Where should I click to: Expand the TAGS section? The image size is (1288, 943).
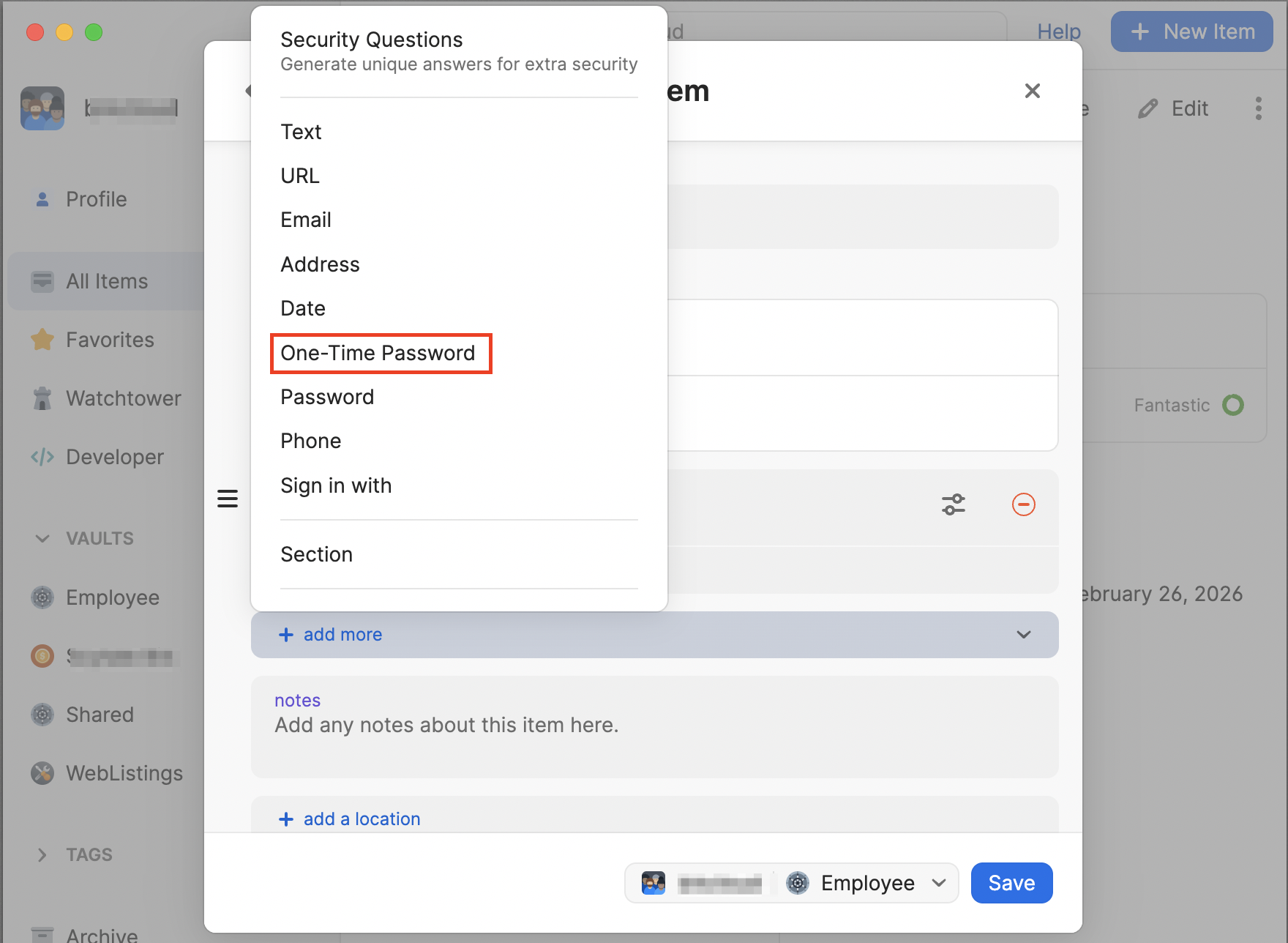42,854
